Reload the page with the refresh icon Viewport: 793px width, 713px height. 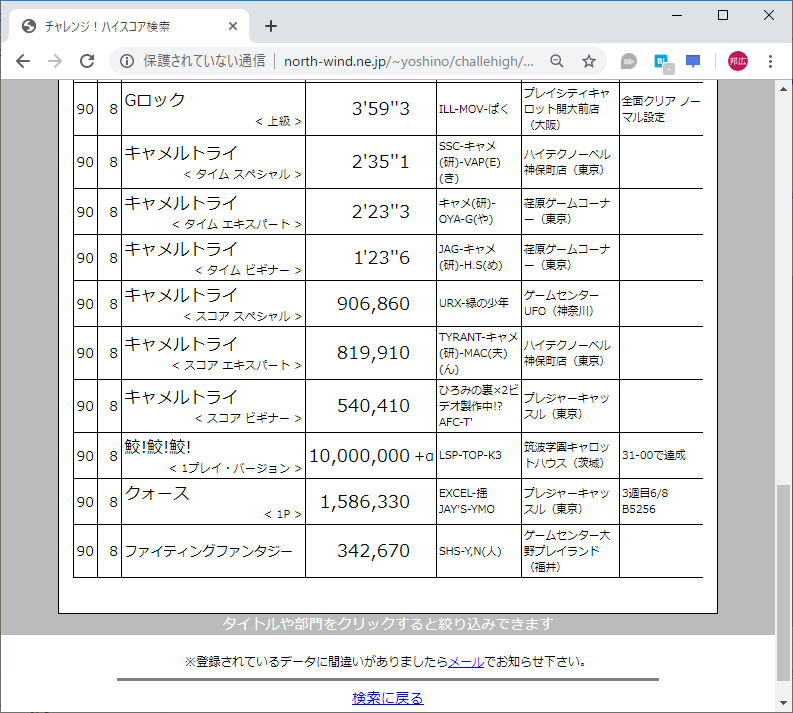pos(87,61)
